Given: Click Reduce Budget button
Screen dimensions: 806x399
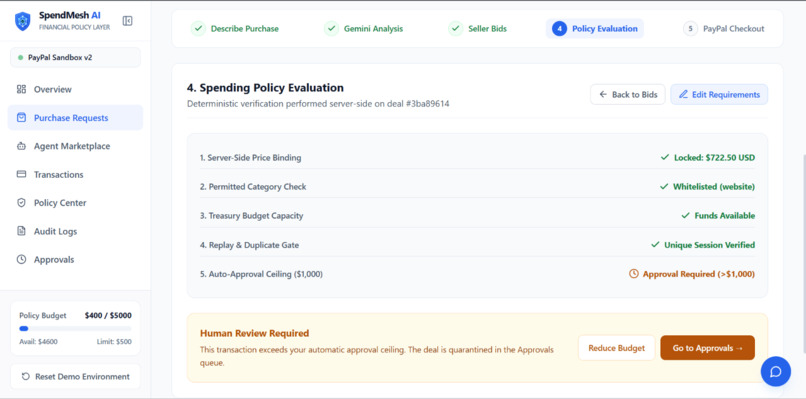Looking at the screenshot, I should tap(616, 348).
